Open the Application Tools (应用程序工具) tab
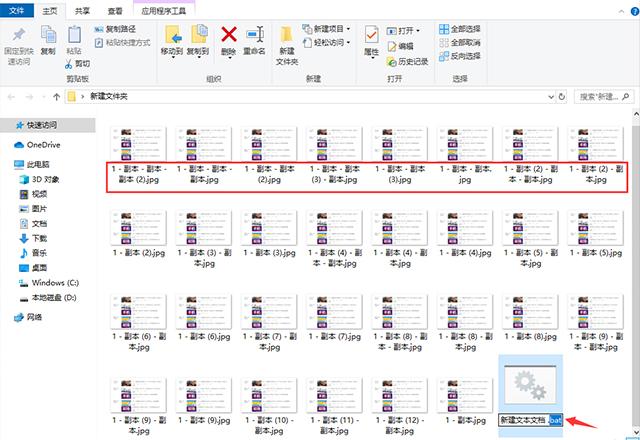 click(x=164, y=11)
